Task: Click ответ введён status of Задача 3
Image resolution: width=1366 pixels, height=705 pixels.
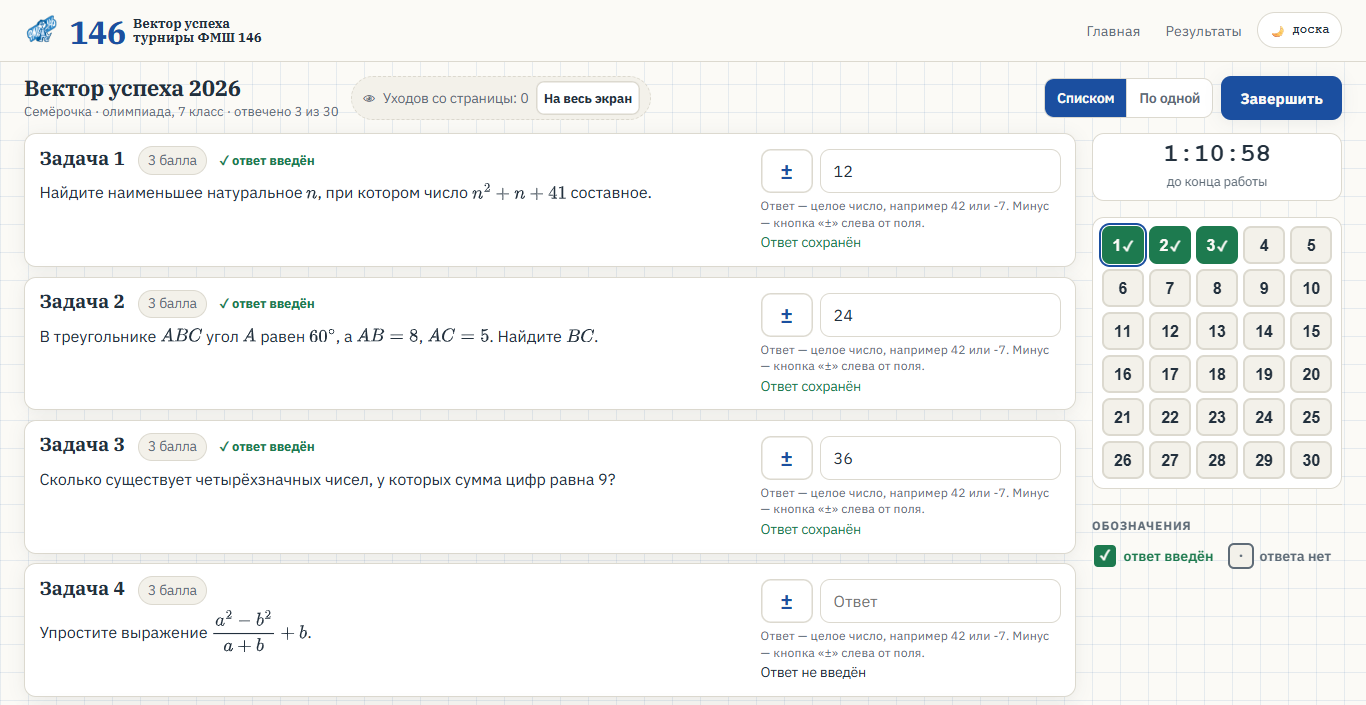Action: pos(267,447)
